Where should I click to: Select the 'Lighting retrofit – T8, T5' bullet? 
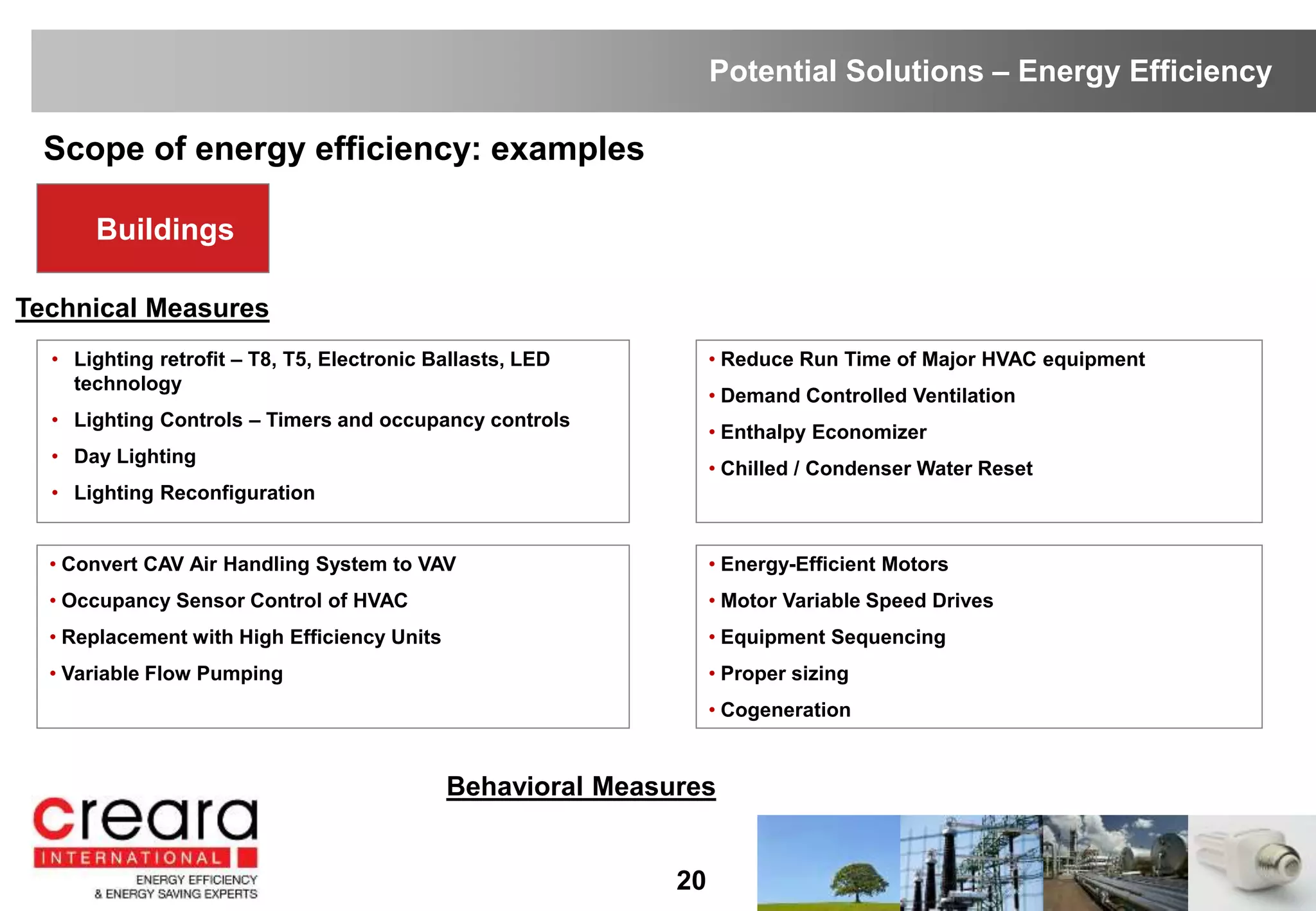[312, 371]
